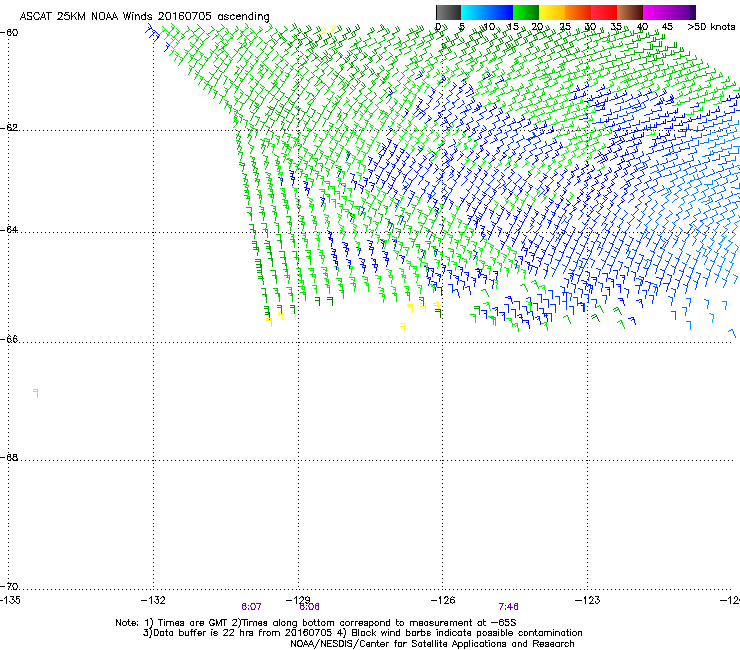The image size is (740, 650).
Task: Click the legend tick label '25'
Action: (x=565, y=27)
